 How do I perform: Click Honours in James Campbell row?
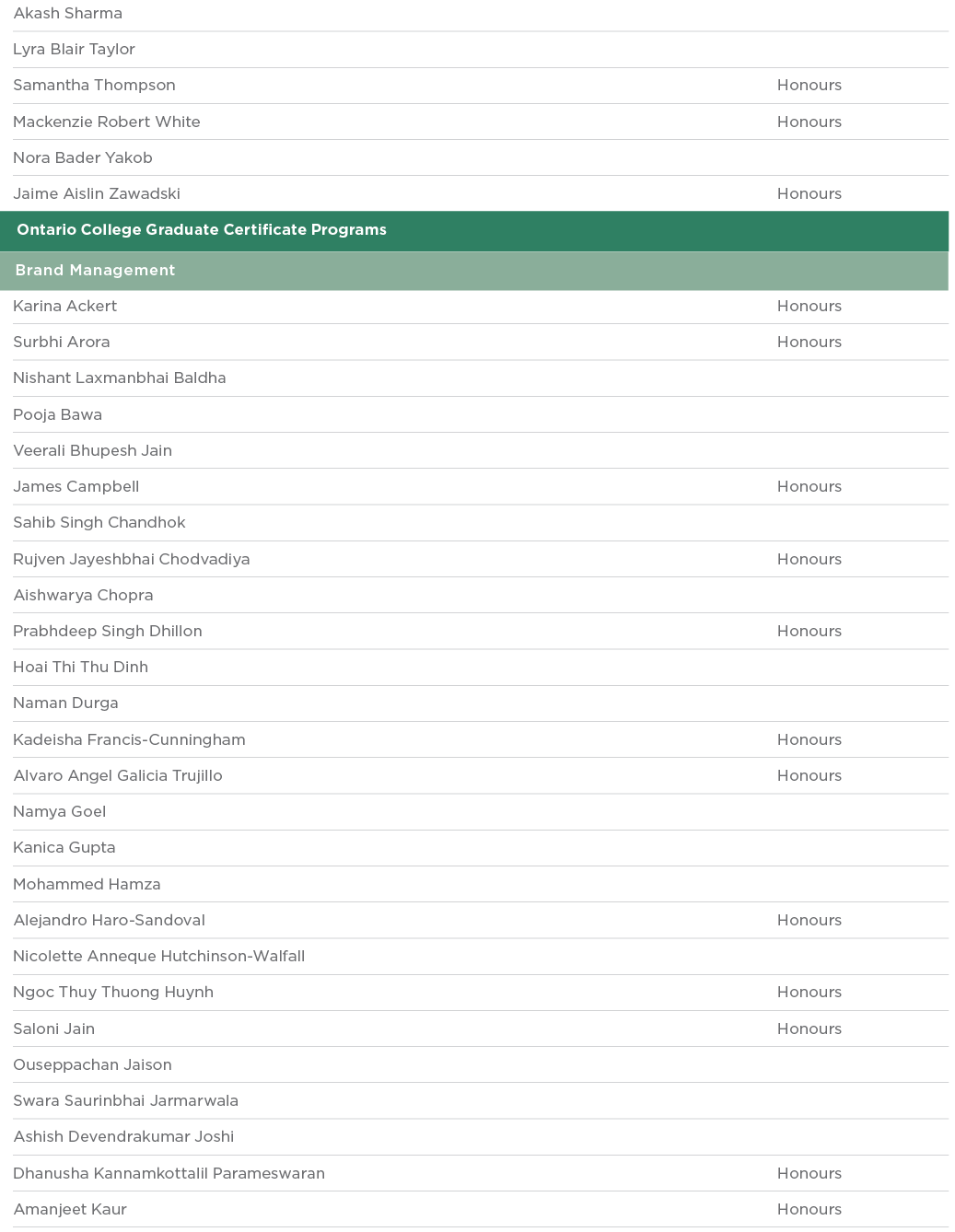tap(809, 487)
